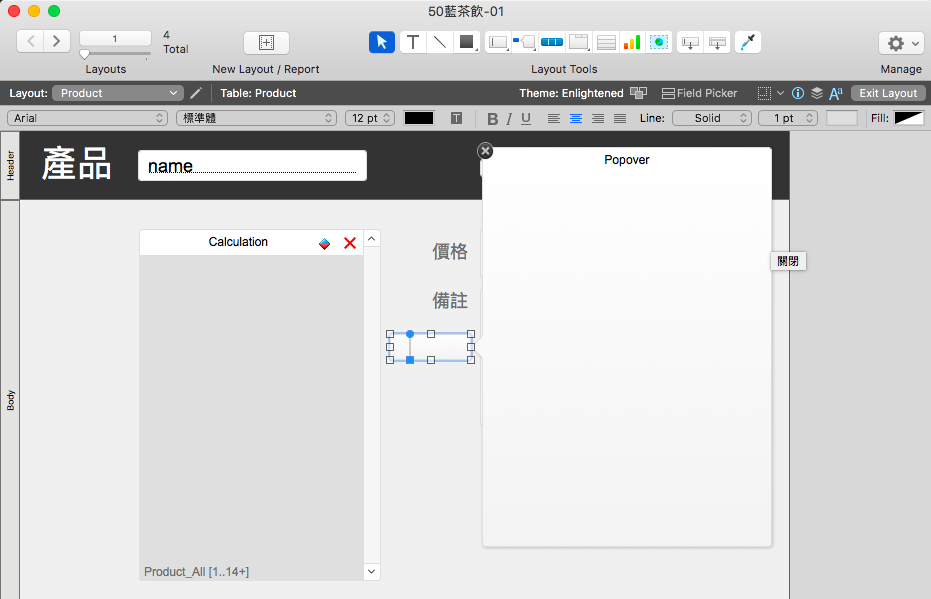Select the Button tool
The height and width of the screenshot is (599, 931).
(x=524, y=42)
